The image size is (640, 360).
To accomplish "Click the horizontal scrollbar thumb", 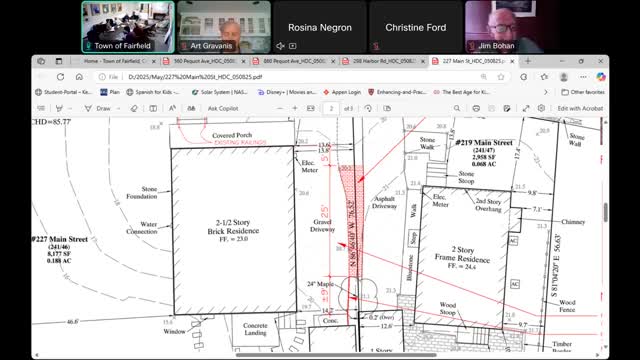I will tap(336, 355).
